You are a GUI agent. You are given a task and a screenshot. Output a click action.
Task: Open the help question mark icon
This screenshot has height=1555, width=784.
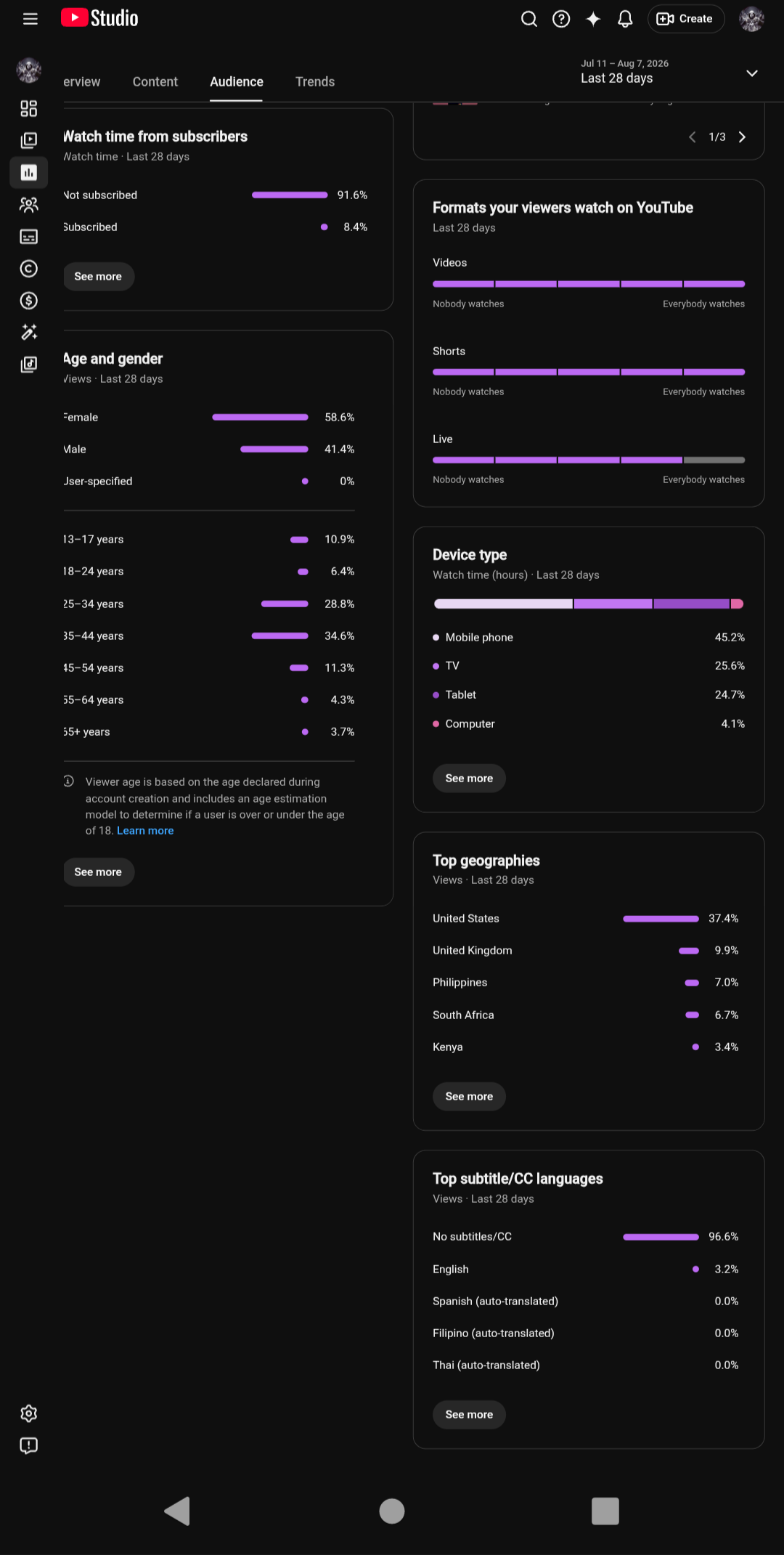click(561, 19)
